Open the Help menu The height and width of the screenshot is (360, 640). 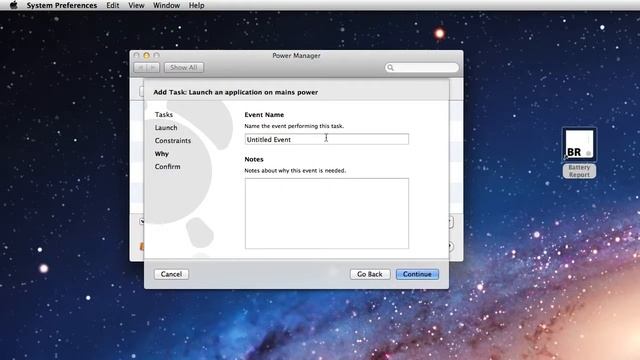[196, 5]
